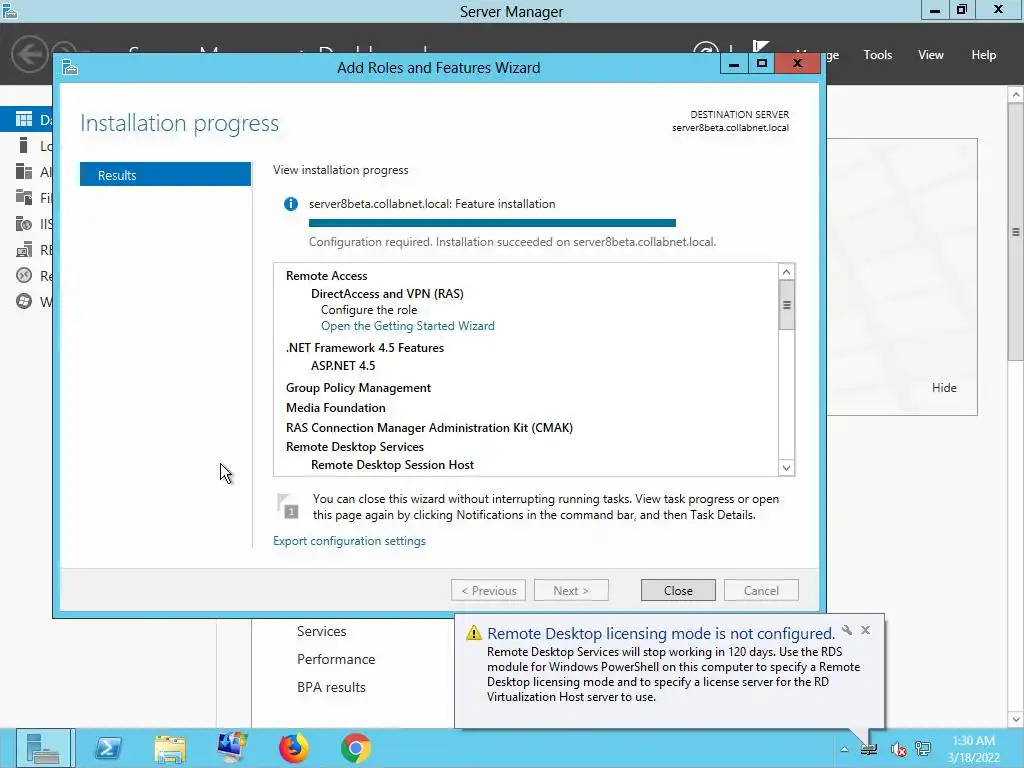Launch Windows PowerShell from taskbar
This screenshot has width=1024, height=768.
(x=108, y=748)
